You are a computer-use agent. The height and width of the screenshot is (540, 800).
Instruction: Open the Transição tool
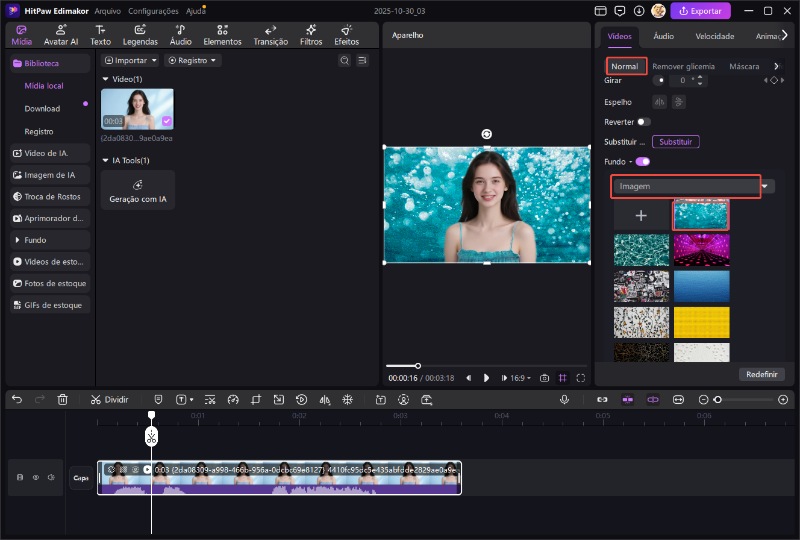coord(271,35)
